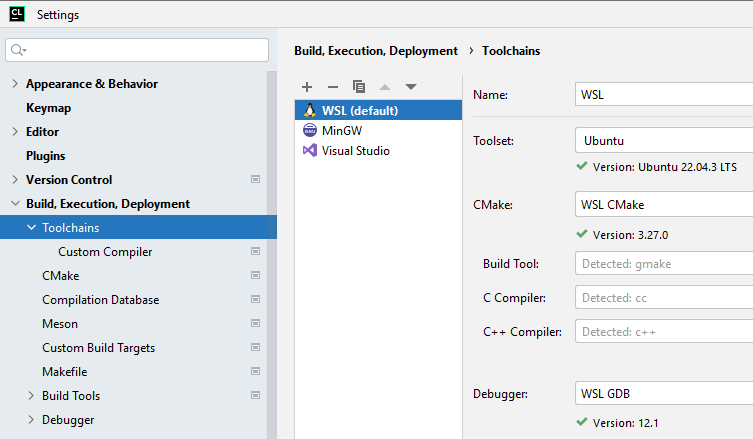Expand the Appearance & Behavior section
Viewport: 753px width, 439px height.
point(15,84)
